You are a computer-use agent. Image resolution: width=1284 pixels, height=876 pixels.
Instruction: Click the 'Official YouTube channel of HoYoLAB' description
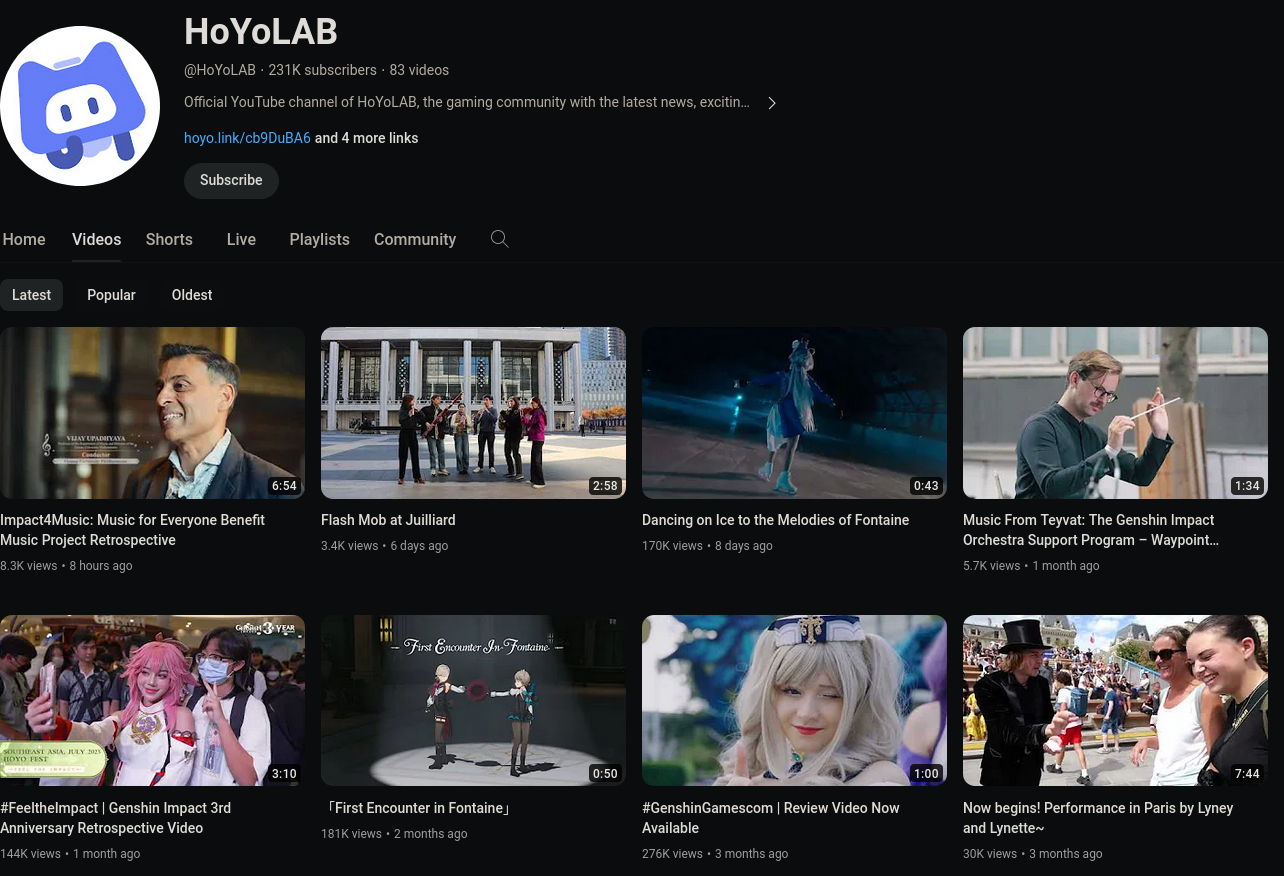(467, 102)
